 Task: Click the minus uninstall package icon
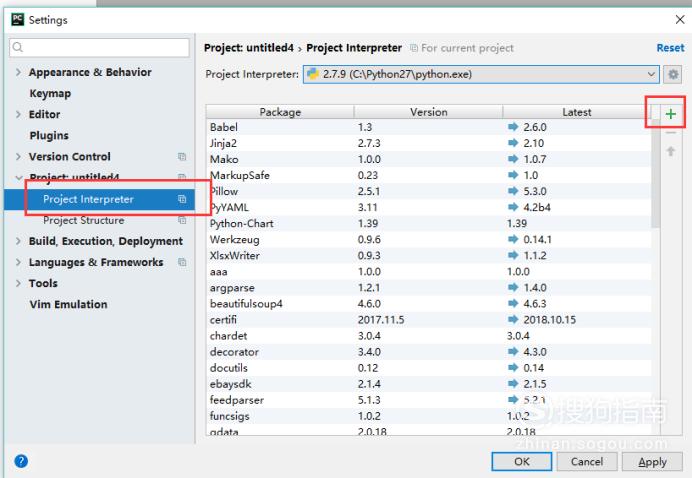(671, 132)
